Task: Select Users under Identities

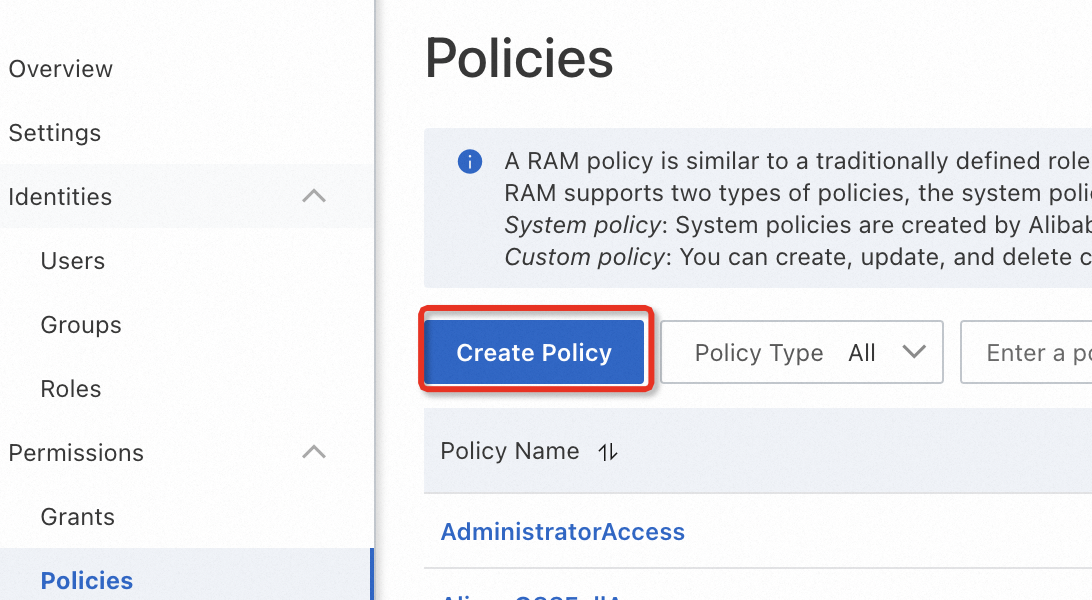Action: (73, 261)
